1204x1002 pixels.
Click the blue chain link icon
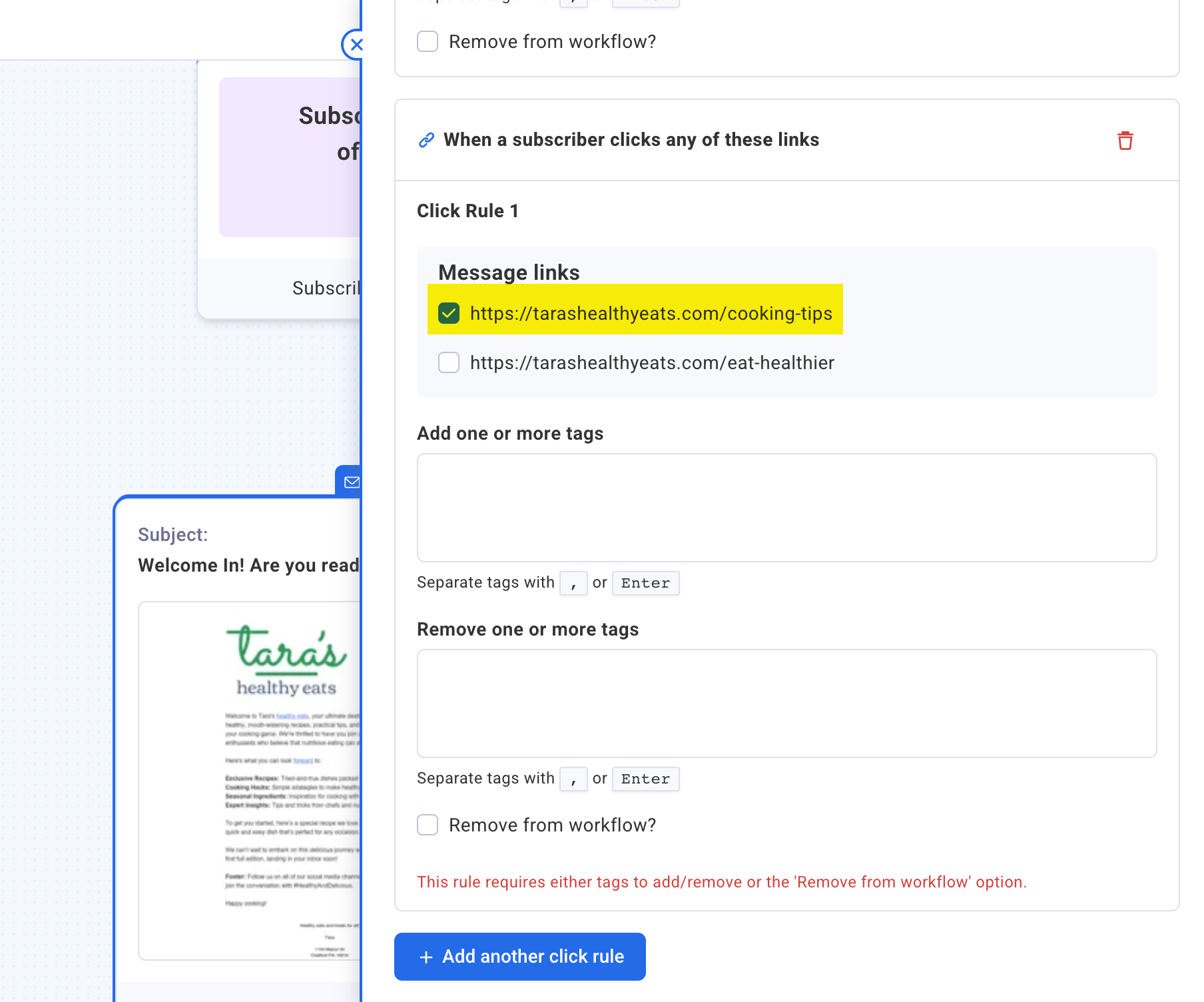tap(426, 140)
